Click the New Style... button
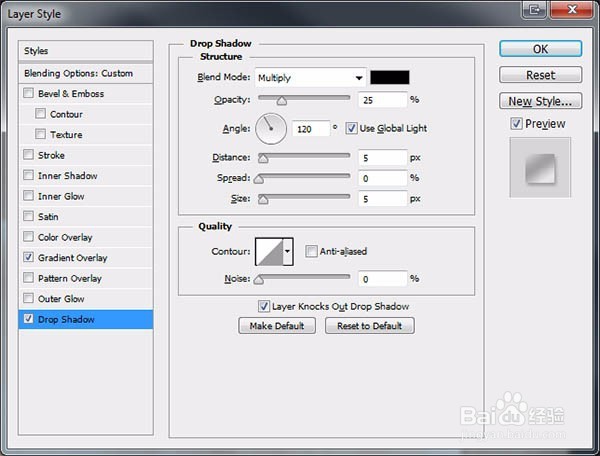The width and height of the screenshot is (600, 456). click(540, 101)
